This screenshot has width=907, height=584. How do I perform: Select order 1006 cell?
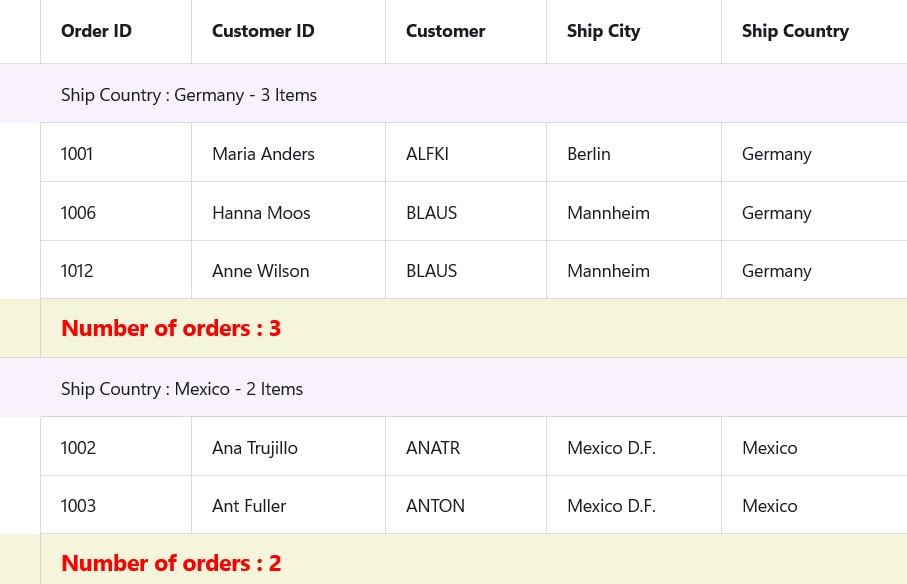[78, 213]
